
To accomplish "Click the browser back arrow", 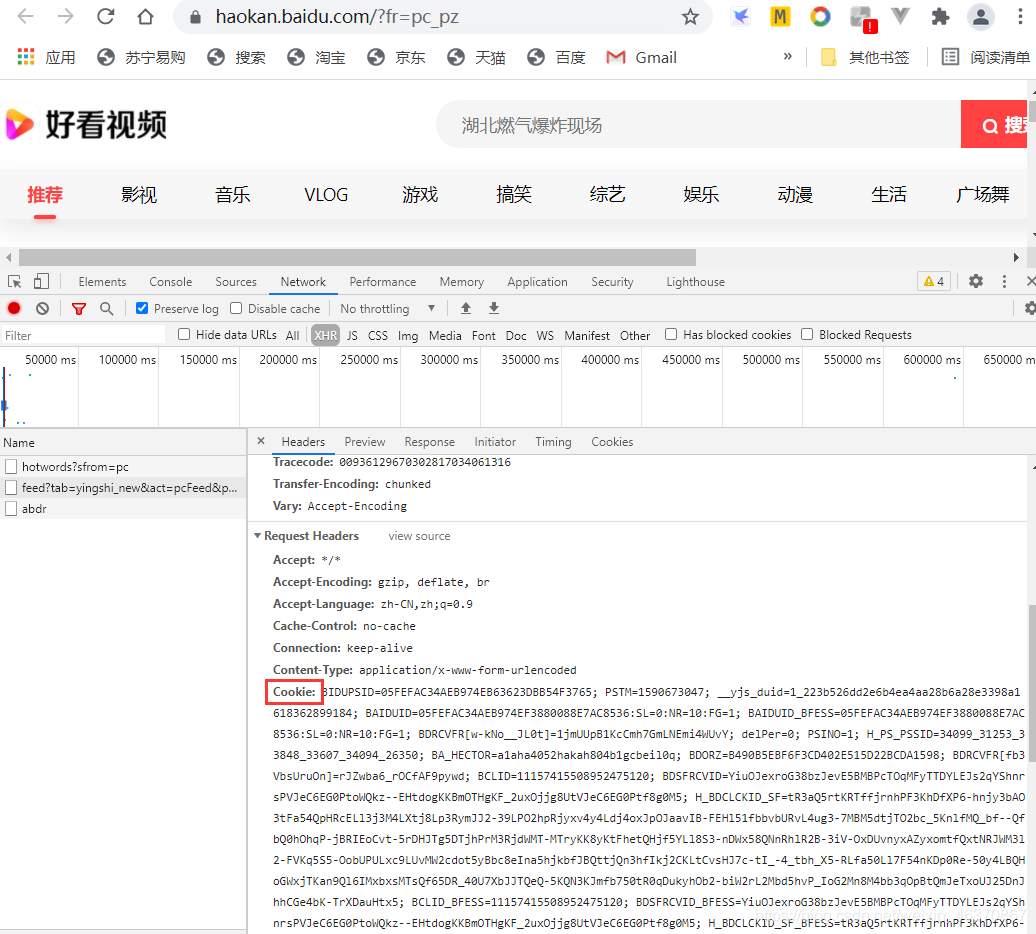I will tap(25, 17).
